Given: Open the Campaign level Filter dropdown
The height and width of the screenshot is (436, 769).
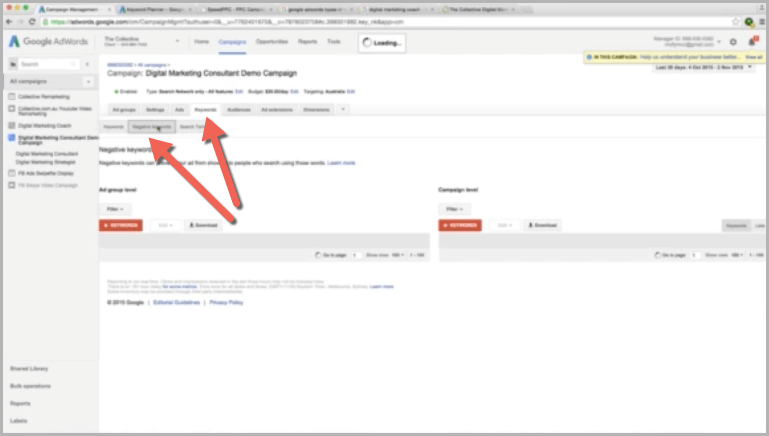Looking at the screenshot, I should (x=455, y=209).
